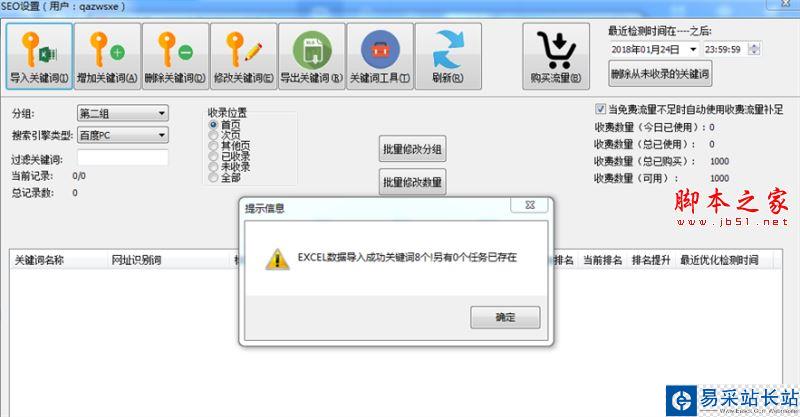The width and height of the screenshot is (800, 417).
Task: Click the 批量修改分组 button
Action: [x=412, y=150]
